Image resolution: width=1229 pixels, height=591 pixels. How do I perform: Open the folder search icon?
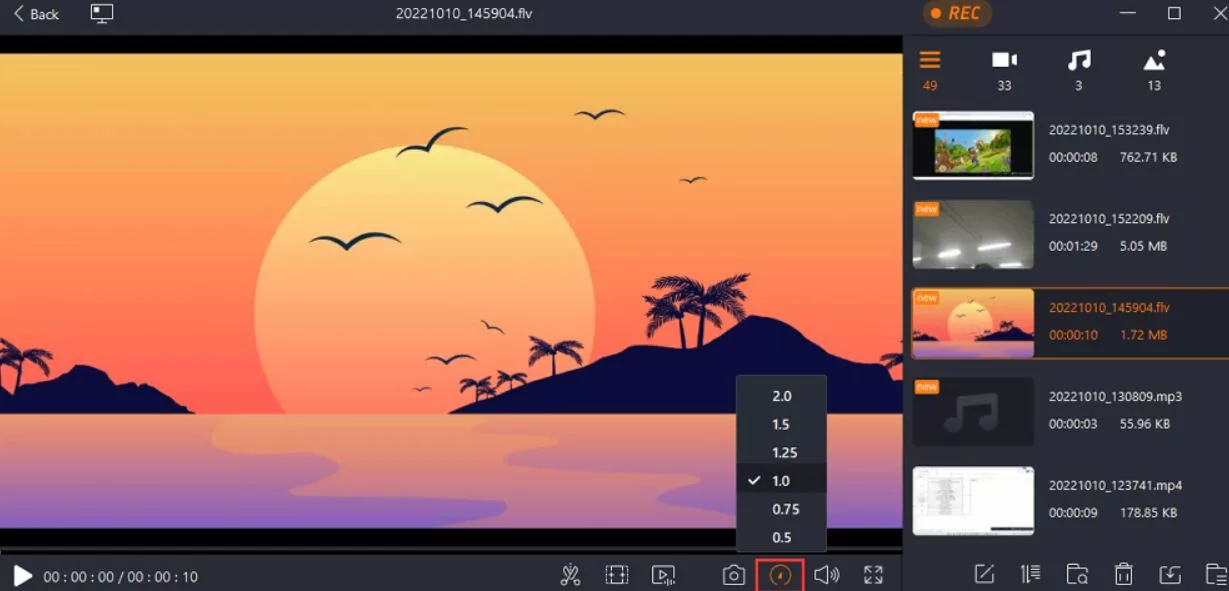point(1077,574)
